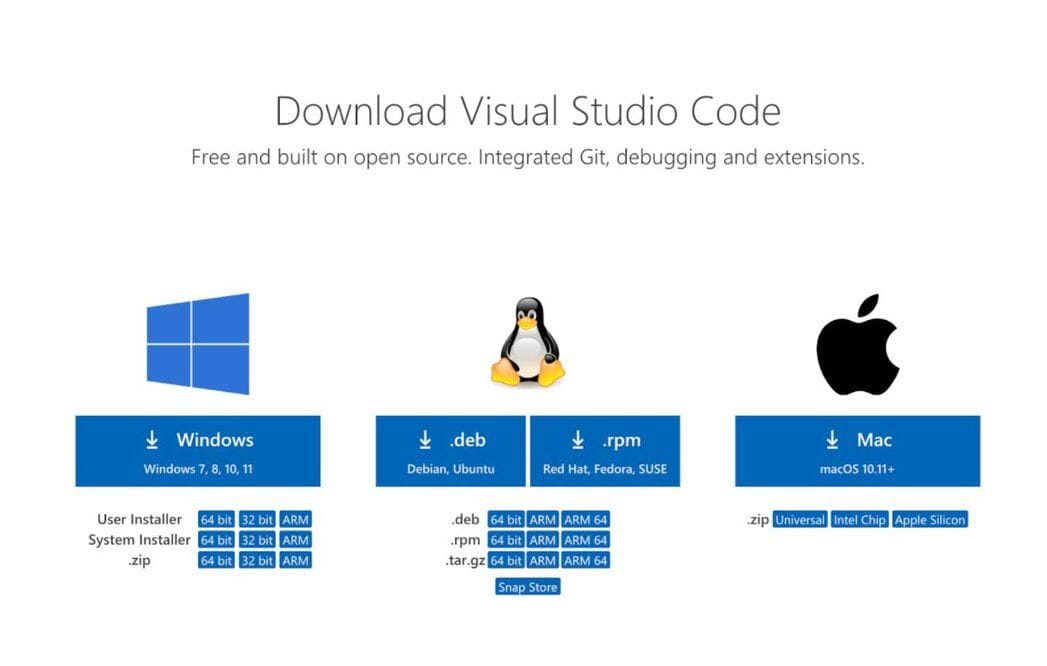Screen dimensions: 1047x666
Task: Open the Snap Store download
Action: [526, 587]
